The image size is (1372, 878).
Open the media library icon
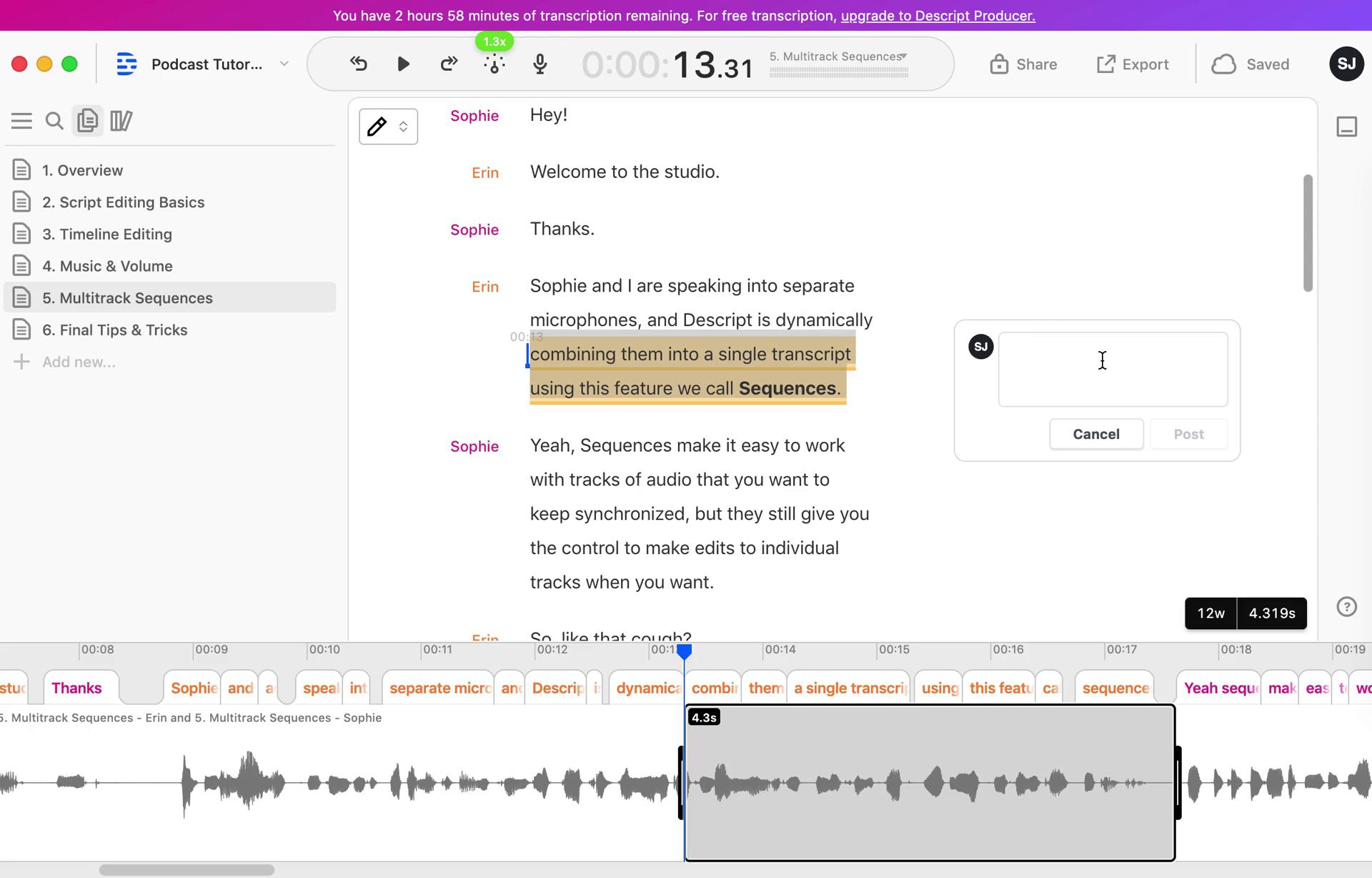[121, 121]
